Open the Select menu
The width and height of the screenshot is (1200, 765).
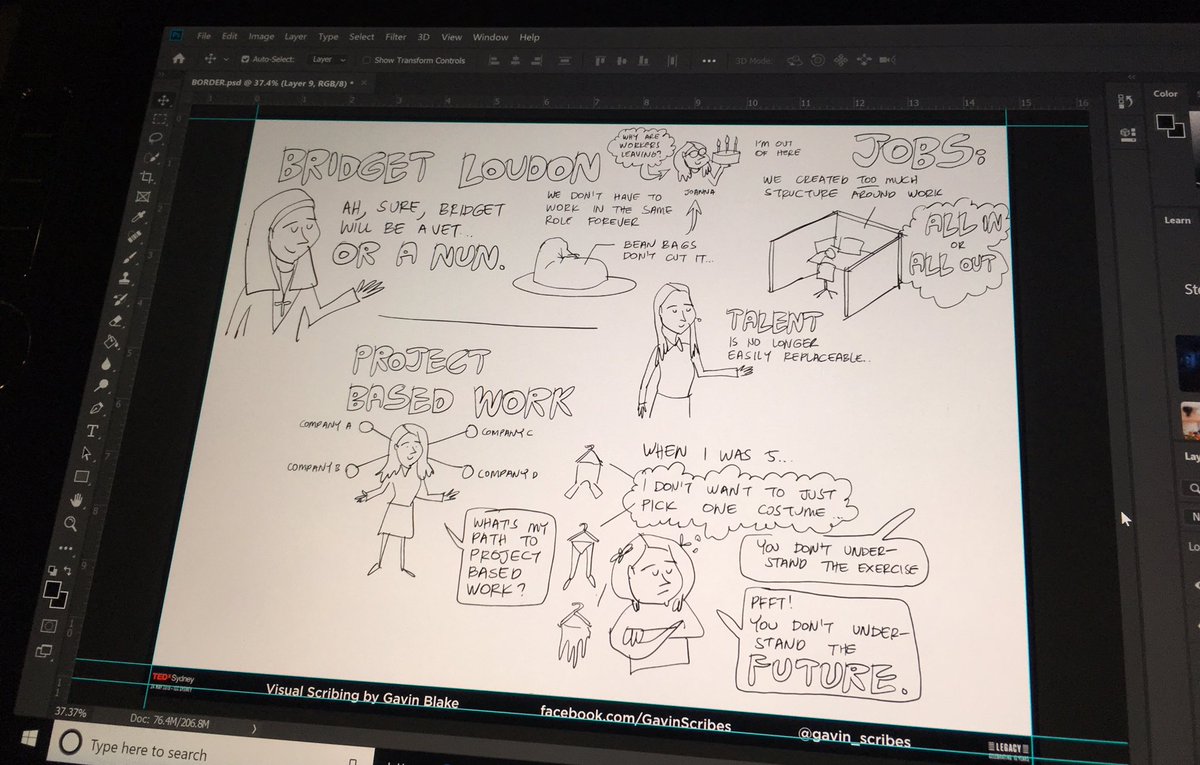[x=362, y=37]
